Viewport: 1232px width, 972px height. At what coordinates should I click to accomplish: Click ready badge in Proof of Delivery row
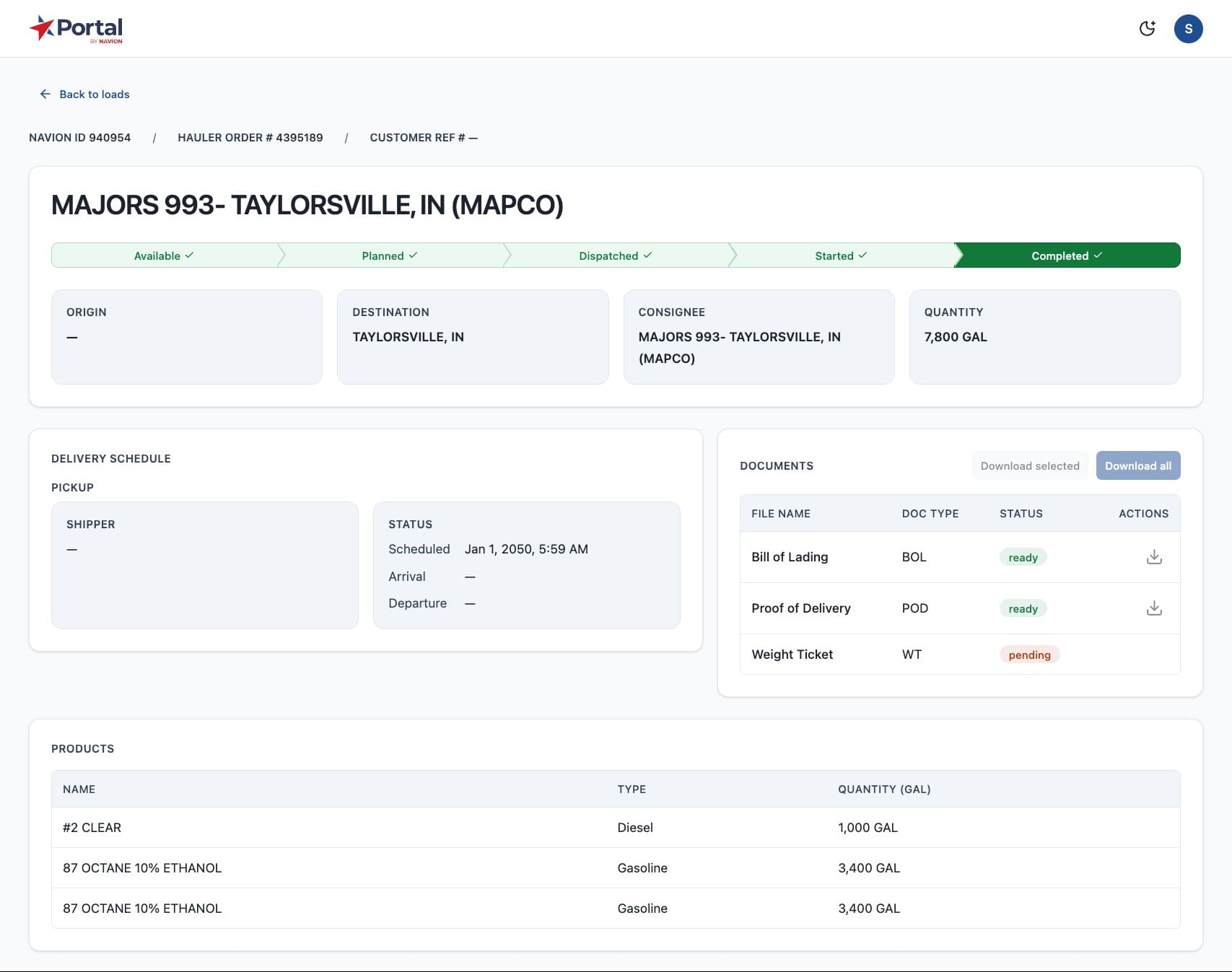point(1023,608)
